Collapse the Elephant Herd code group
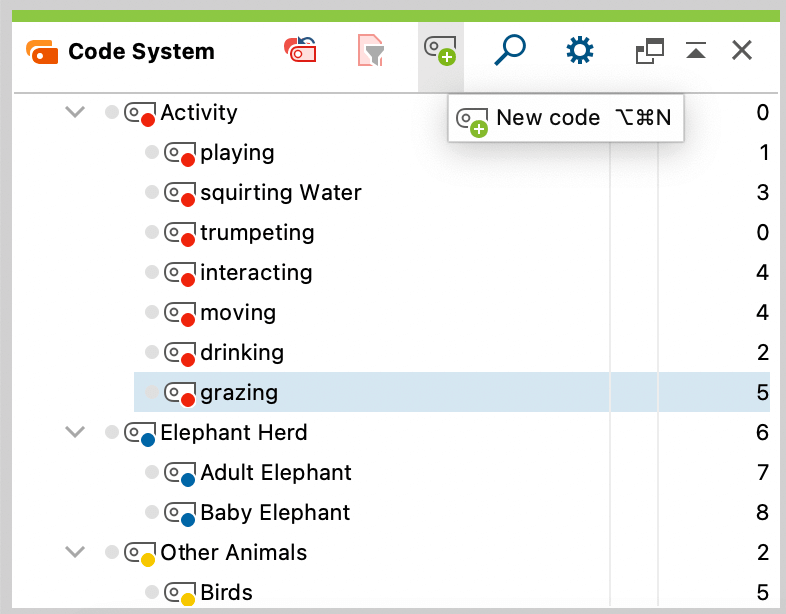786x614 pixels. tap(75, 432)
